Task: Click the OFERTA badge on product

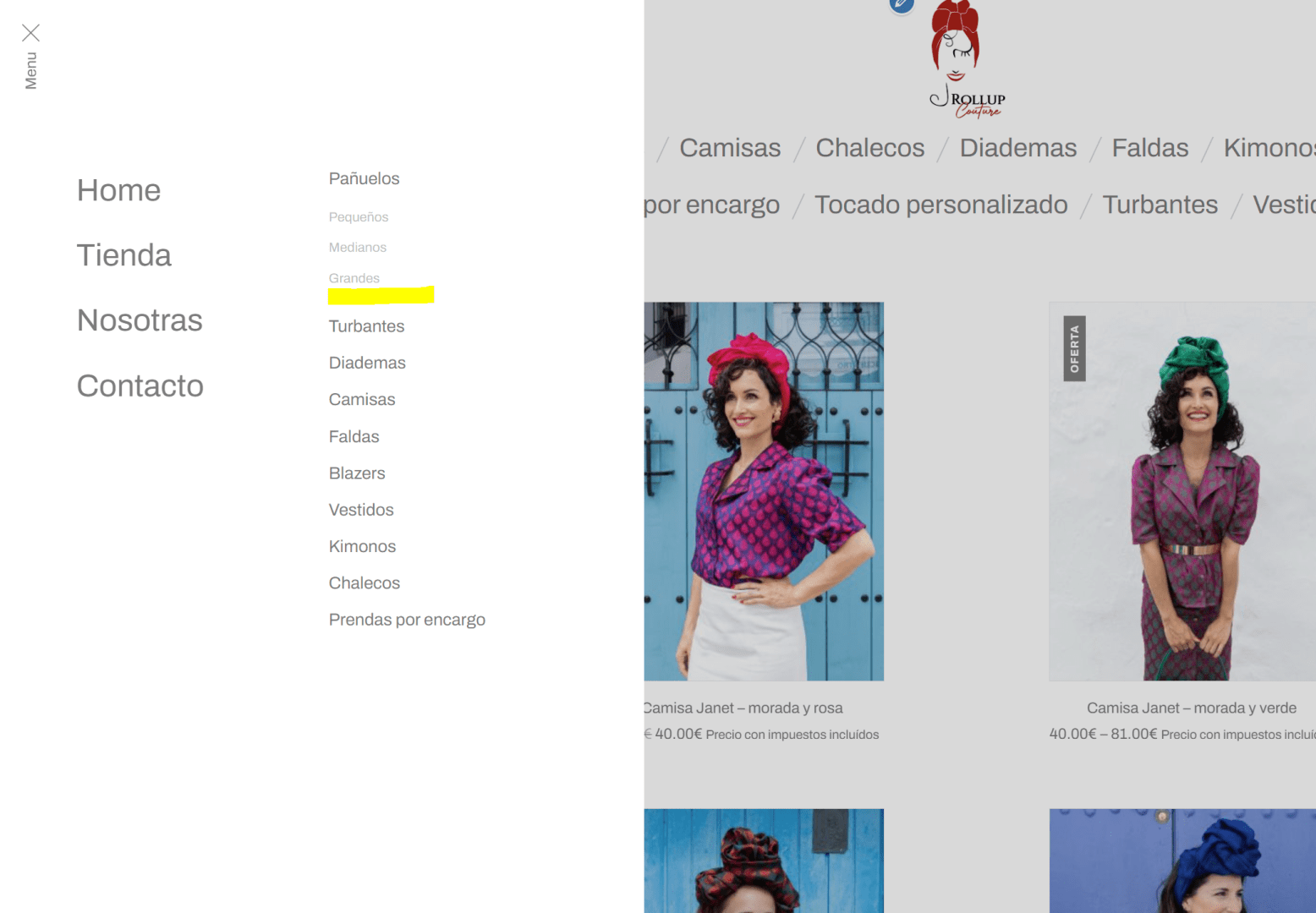Action: (1074, 348)
